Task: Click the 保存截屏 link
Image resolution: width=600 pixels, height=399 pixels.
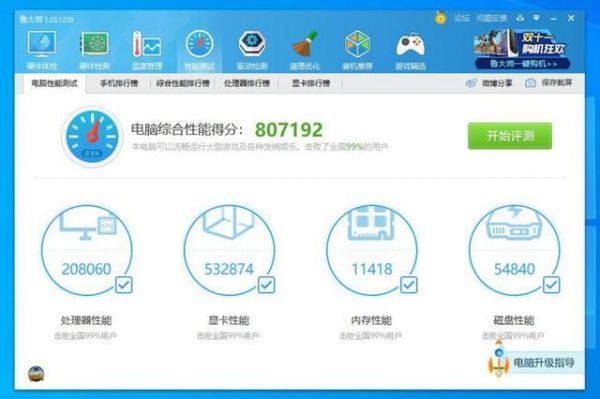Action: click(557, 83)
